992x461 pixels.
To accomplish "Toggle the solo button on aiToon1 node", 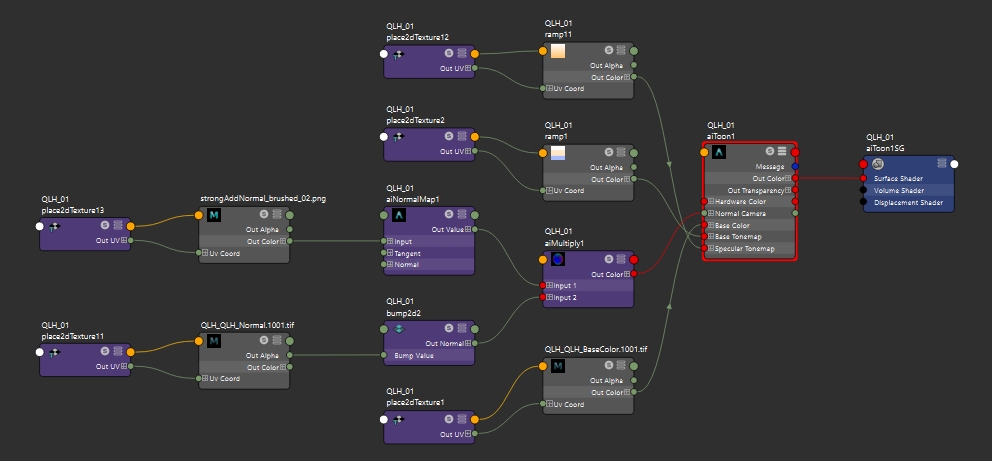I will [x=769, y=152].
